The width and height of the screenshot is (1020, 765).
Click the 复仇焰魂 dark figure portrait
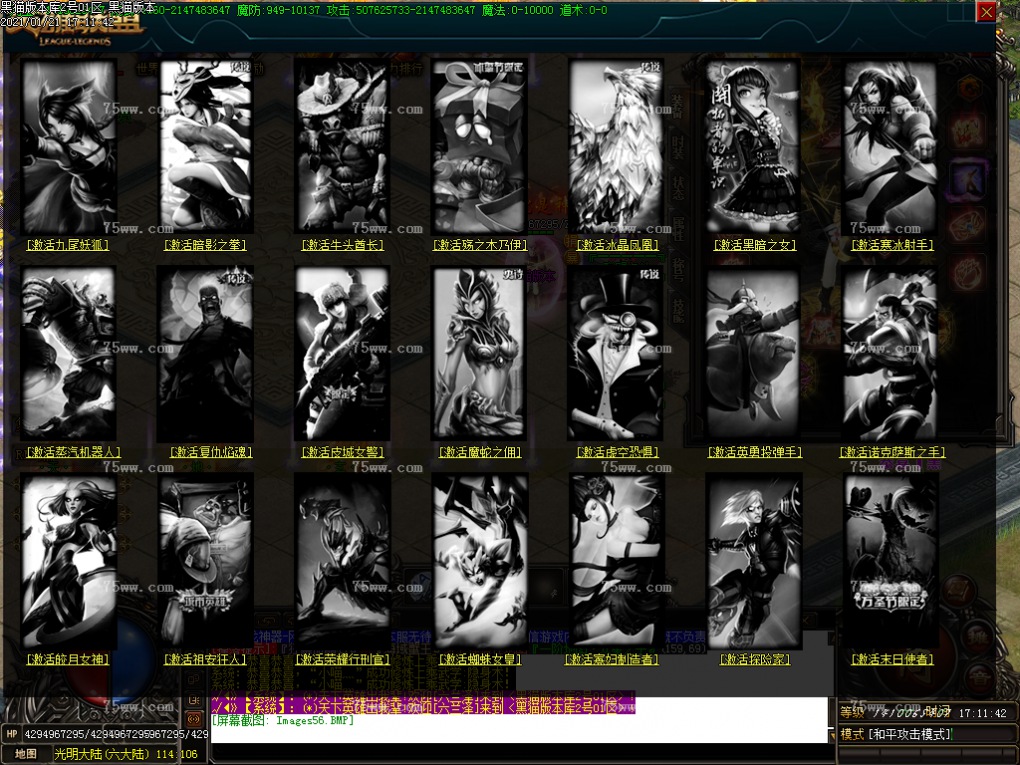206,354
